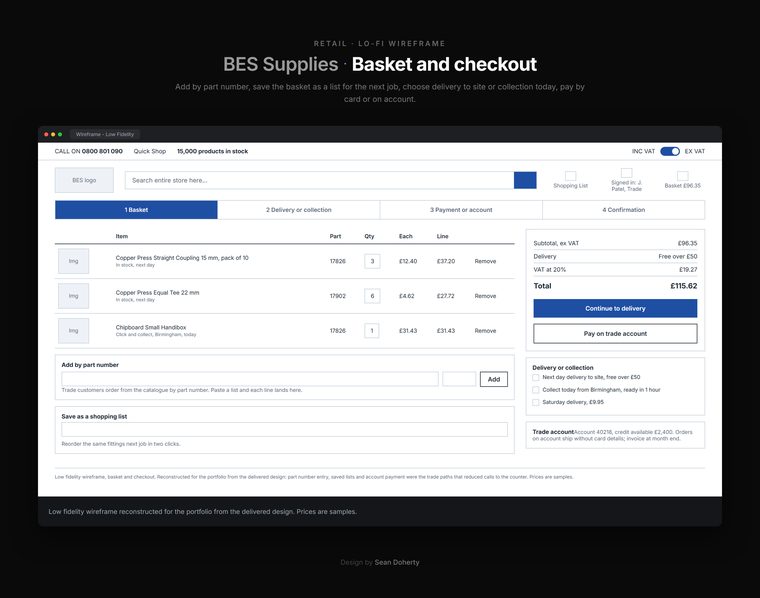The width and height of the screenshot is (760, 598).
Task: Click quantity box for Chipboard Small Handibox
Action: 372,331
